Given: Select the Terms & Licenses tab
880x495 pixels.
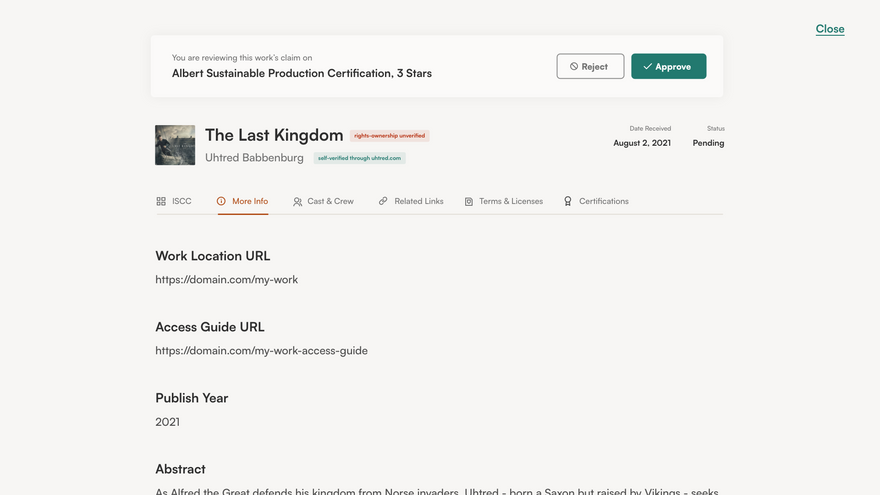Looking at the screenshot, I should tap(503, 201).
